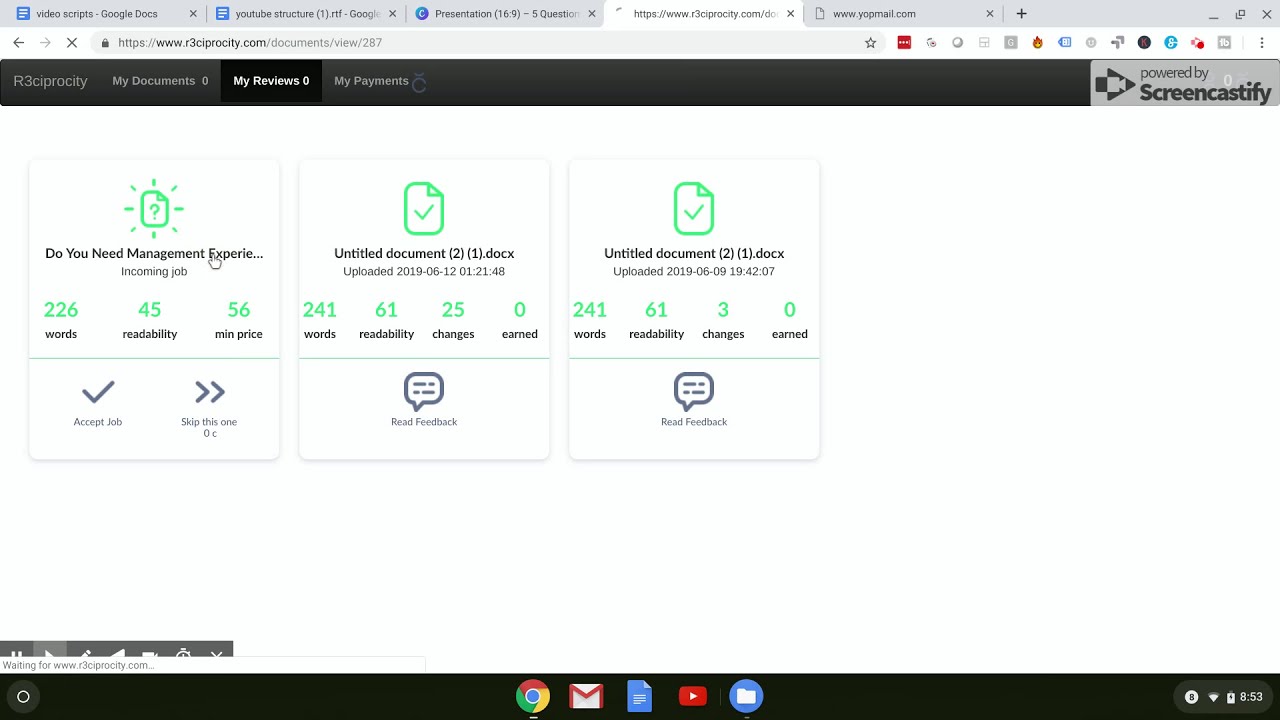
Task: Open the Files app from the shelf
Action: 746,696
